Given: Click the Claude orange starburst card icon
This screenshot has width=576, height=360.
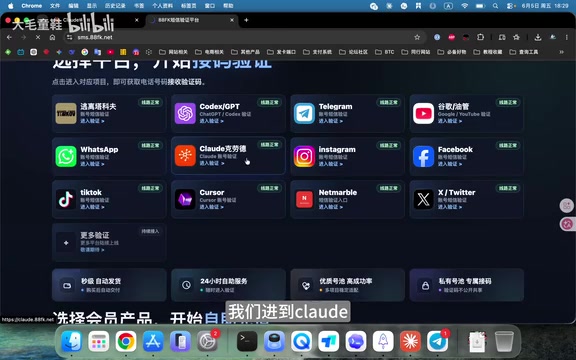Looking at the screenshot, I should tap(185, 155).
